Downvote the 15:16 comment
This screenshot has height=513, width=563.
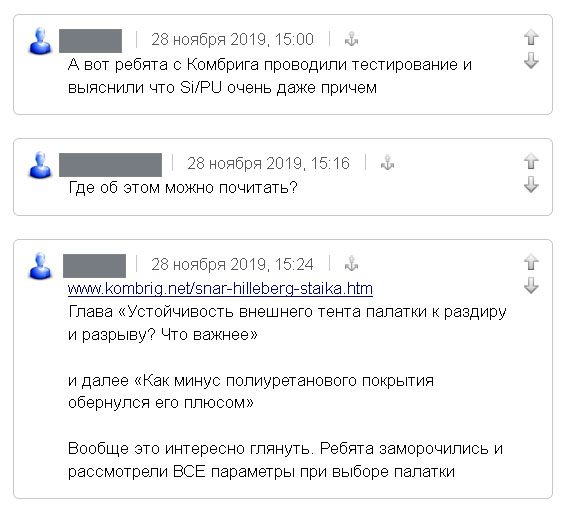pos(531,184)
